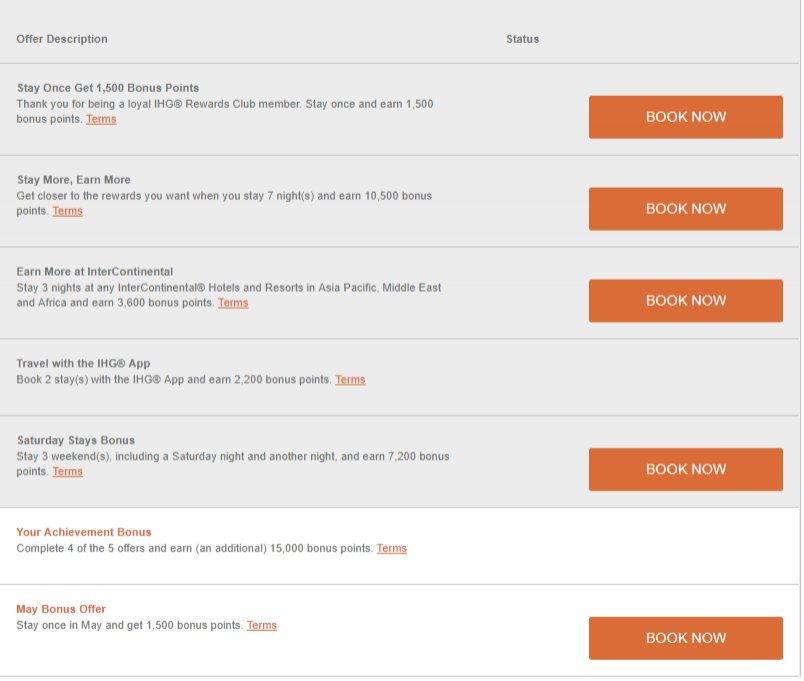Click the 'Stay More, Earn More' title
804x681 pixels.
click(x=73, y=179)
